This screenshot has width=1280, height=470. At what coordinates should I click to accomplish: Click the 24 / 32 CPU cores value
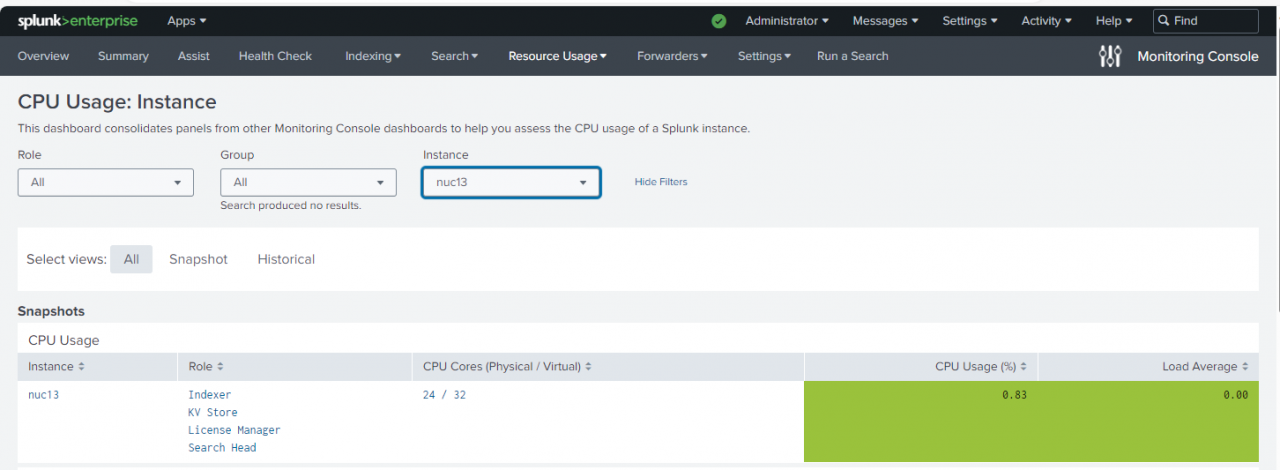(x=444, y=395)
